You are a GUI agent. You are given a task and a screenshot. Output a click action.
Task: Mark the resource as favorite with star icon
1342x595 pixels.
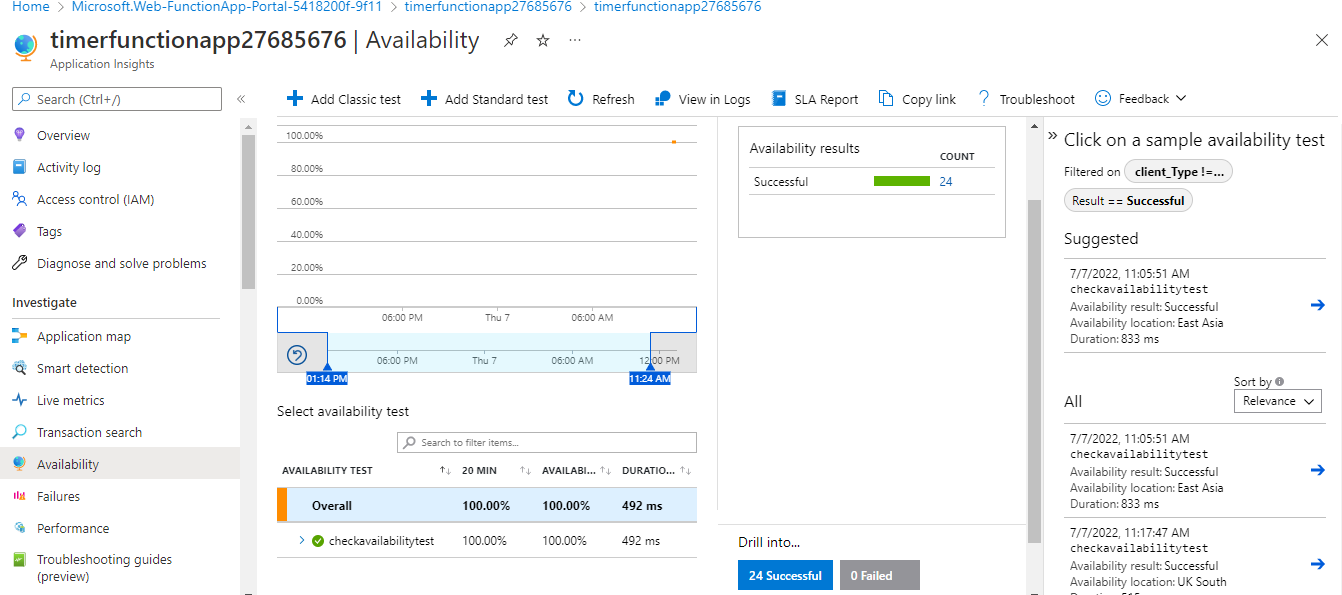[543, 40]
